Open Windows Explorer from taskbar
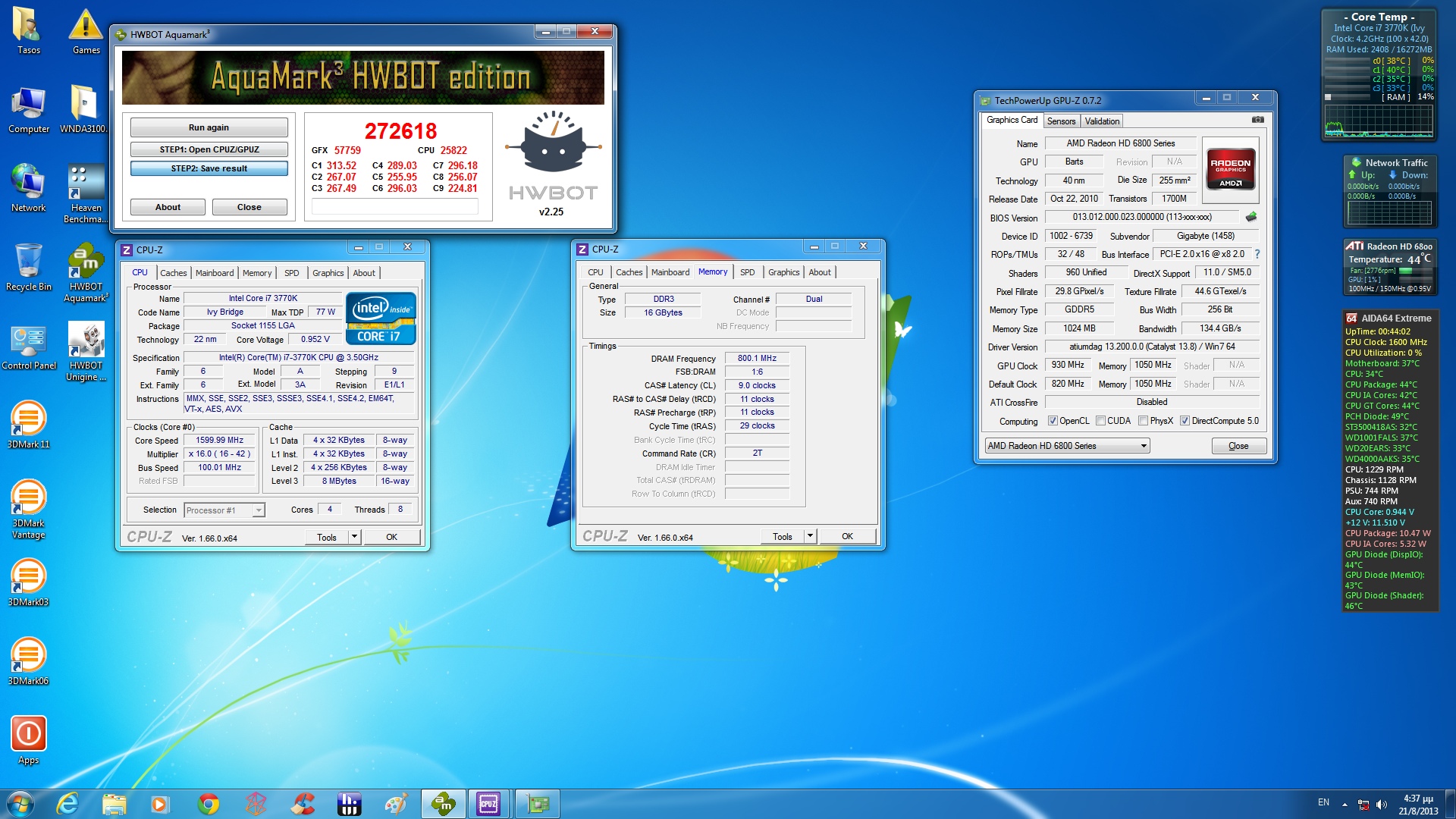 coord(115,804)
